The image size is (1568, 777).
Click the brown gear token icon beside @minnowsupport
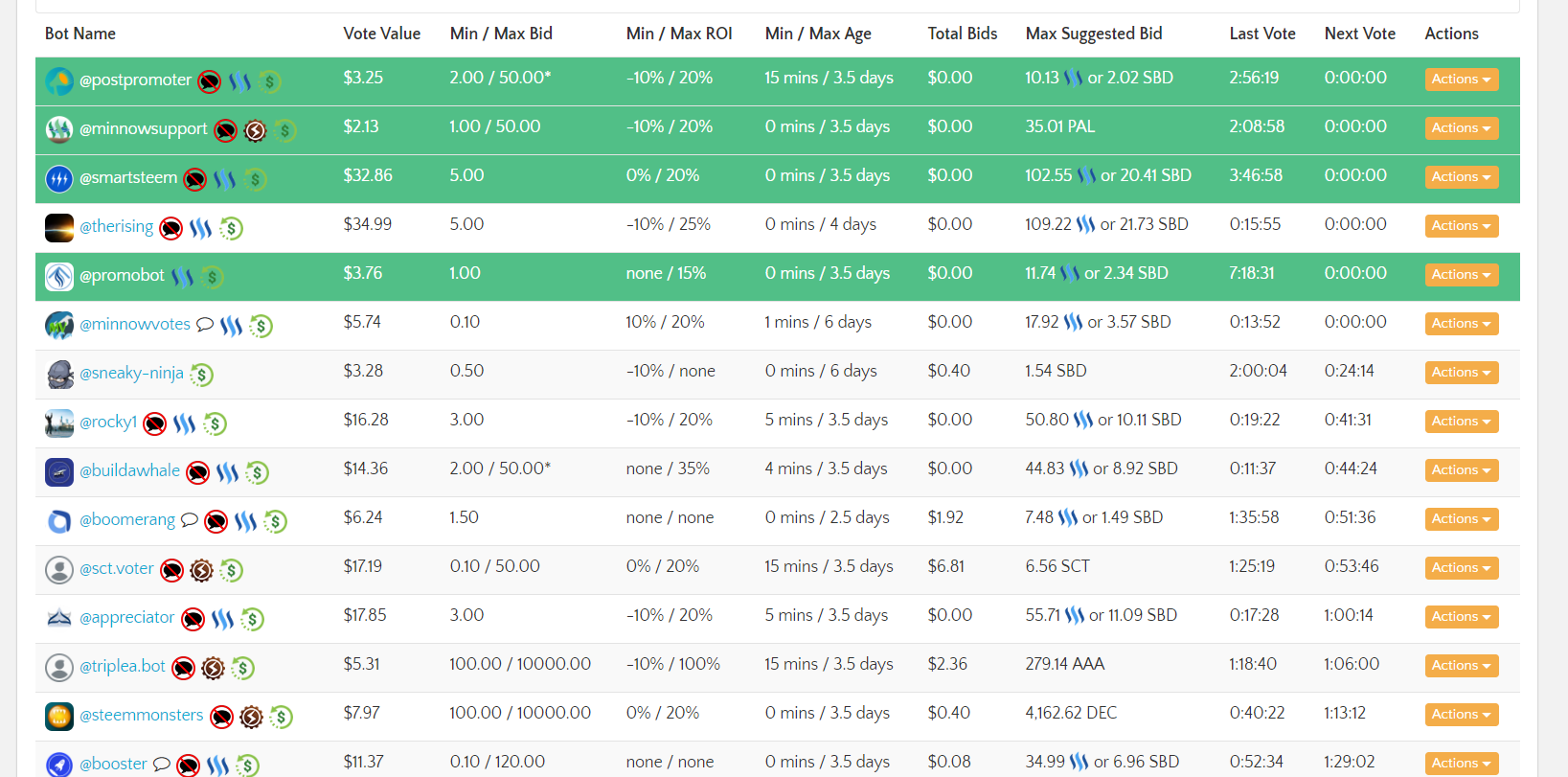click(x=255, y=130)
